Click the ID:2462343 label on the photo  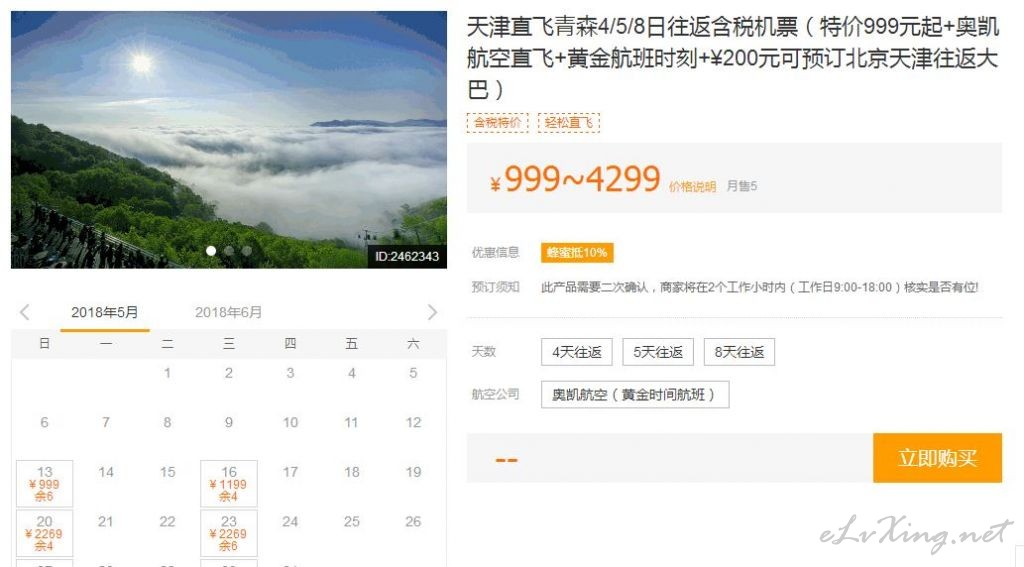coord(407,257)
